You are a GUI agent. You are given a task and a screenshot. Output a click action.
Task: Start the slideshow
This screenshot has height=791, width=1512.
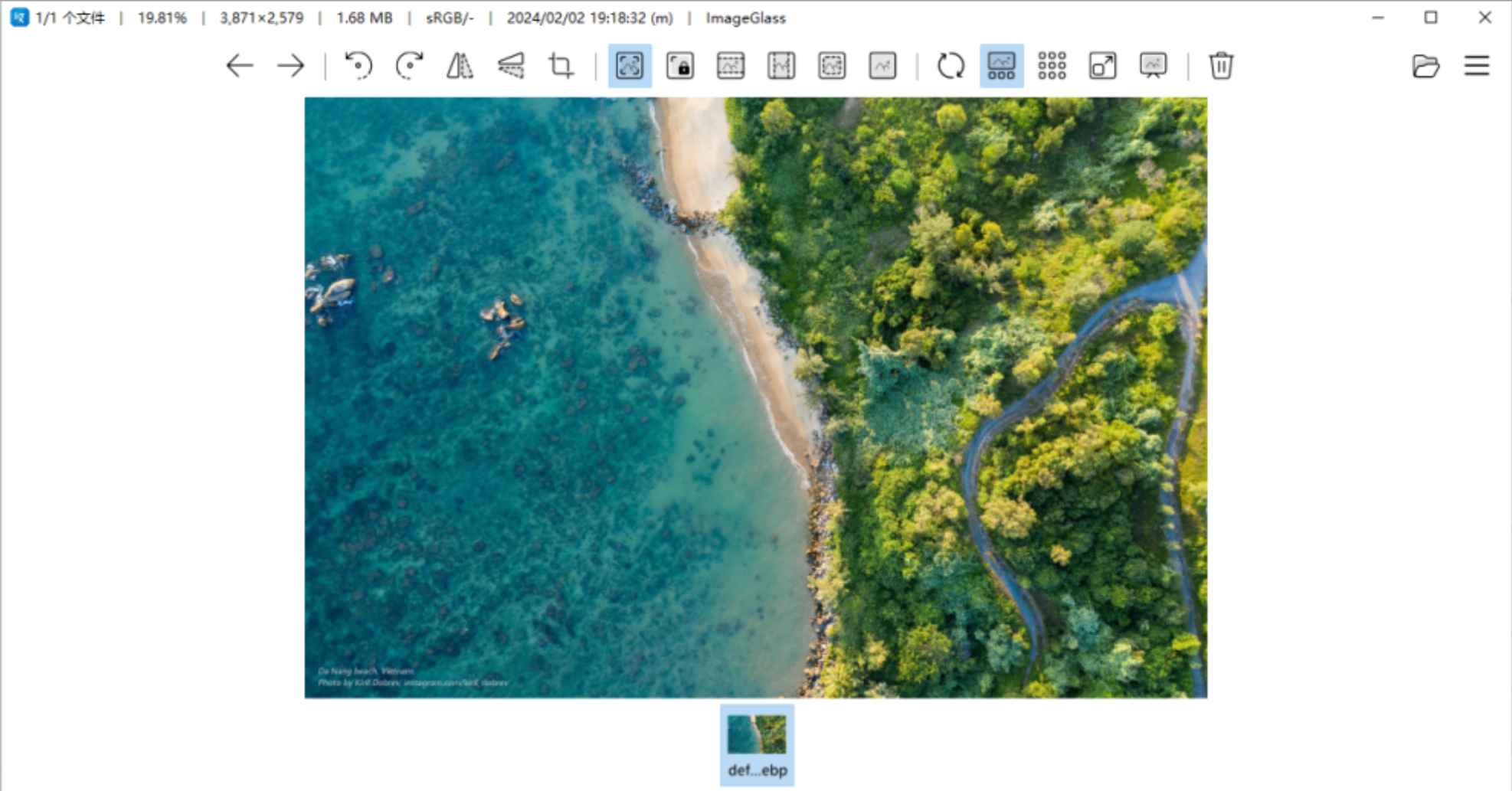(x=1153, y=67)
